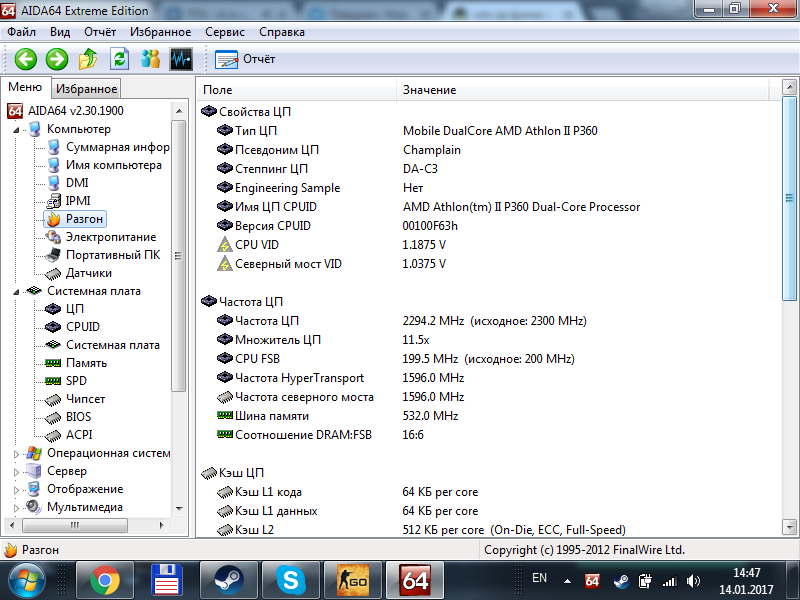The image size is (800, 600).
Task: Click the network signal tray icon
Action: pyautogui.click(x=669, y=581)
